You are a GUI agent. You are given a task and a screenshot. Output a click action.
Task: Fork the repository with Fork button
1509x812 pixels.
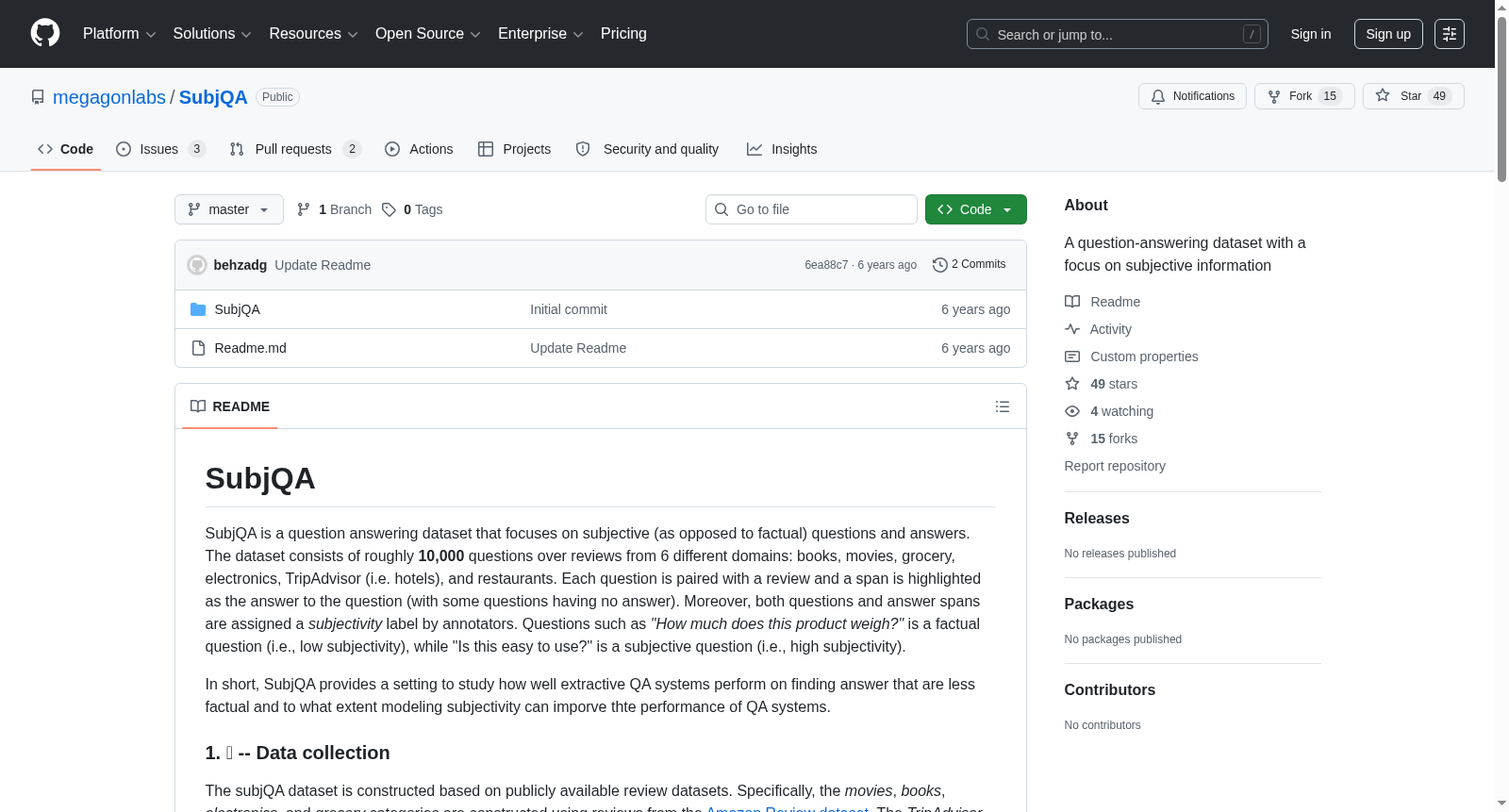point(1304,96)
